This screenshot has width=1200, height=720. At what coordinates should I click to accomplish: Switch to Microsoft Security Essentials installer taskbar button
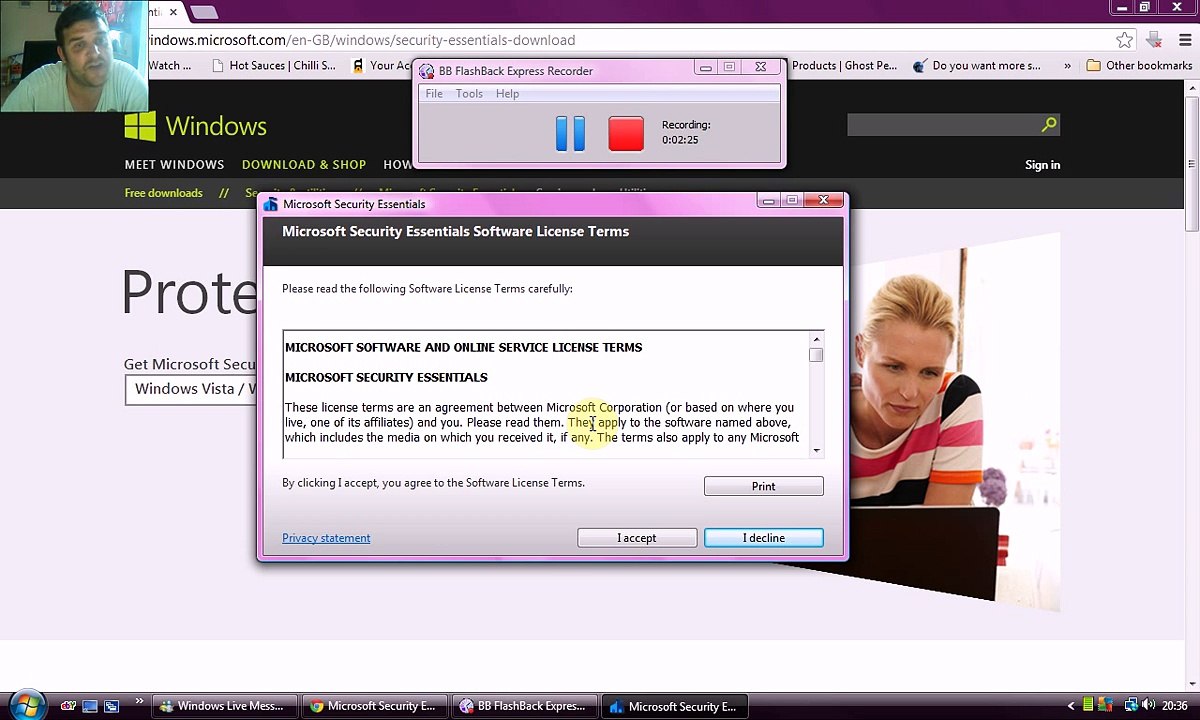[676, 706]
